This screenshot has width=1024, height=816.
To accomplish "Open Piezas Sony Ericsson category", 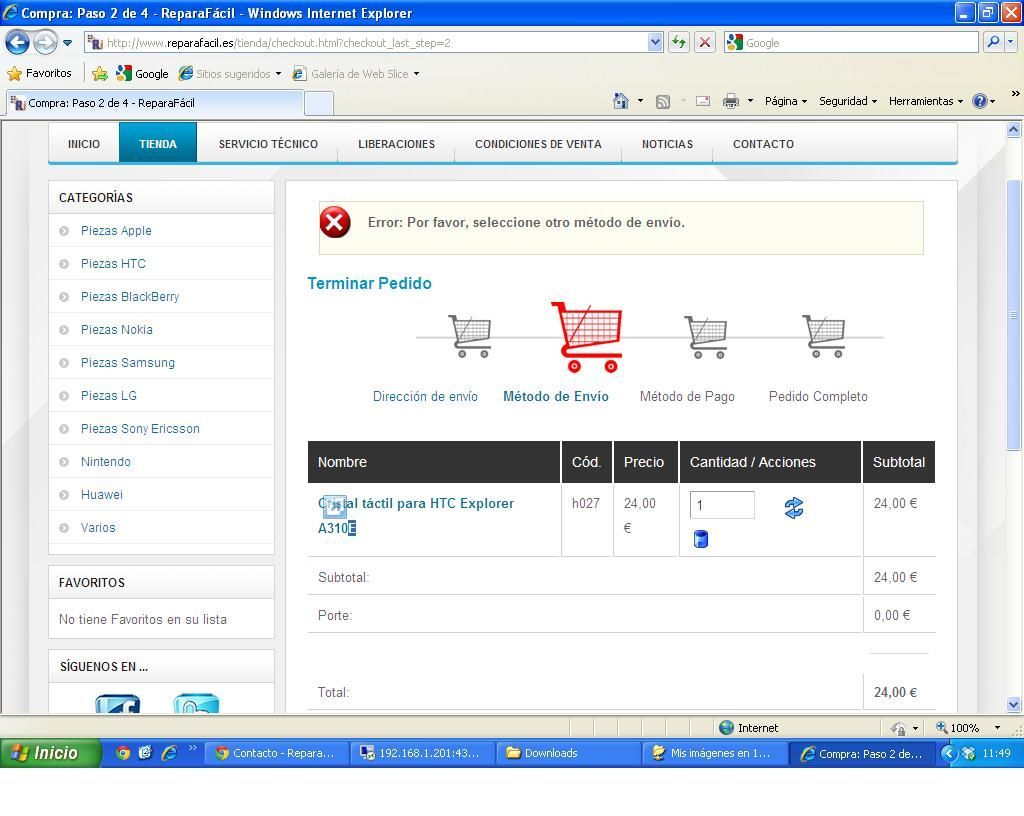I will click(x=140, y=429).
